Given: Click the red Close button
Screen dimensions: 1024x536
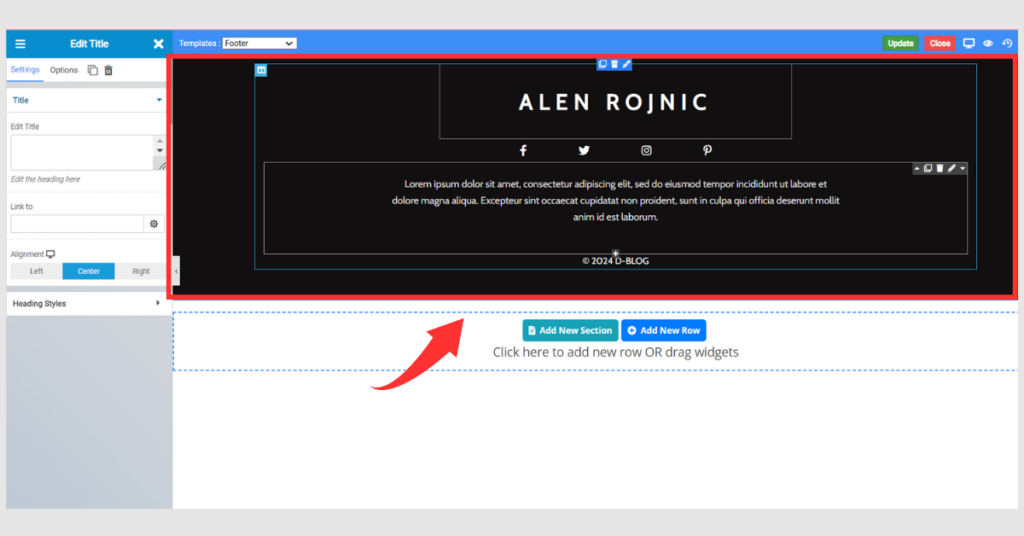Looking at the screenshot, I should coord(940,43).
